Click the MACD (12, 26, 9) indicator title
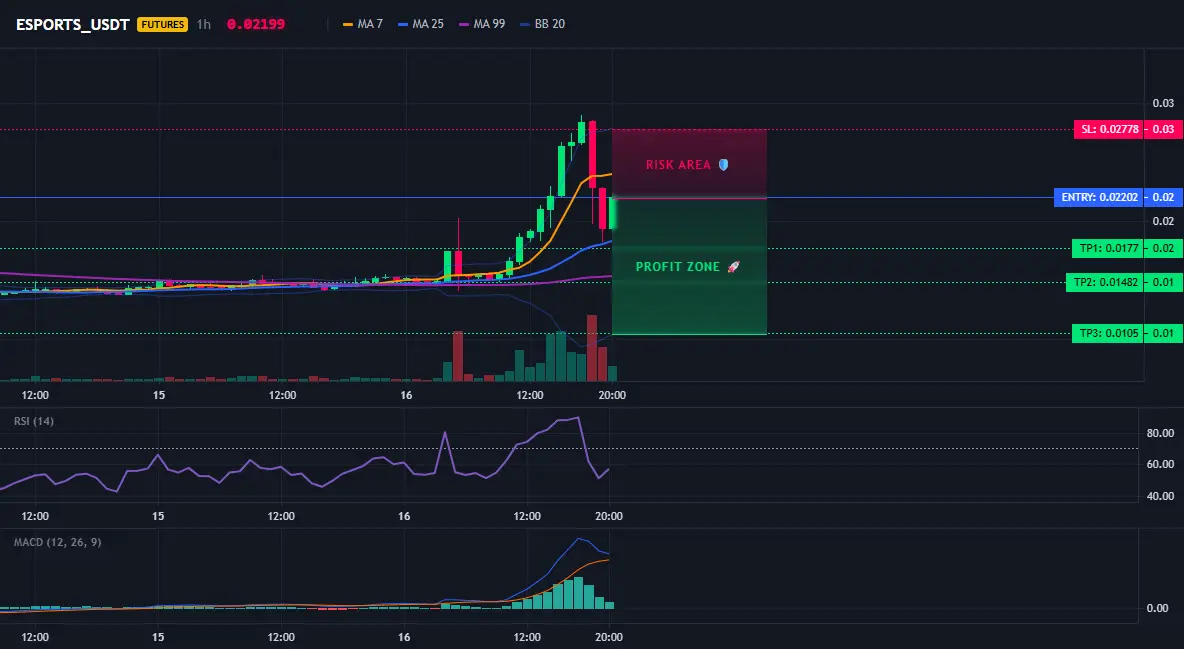 coord(57,542)
